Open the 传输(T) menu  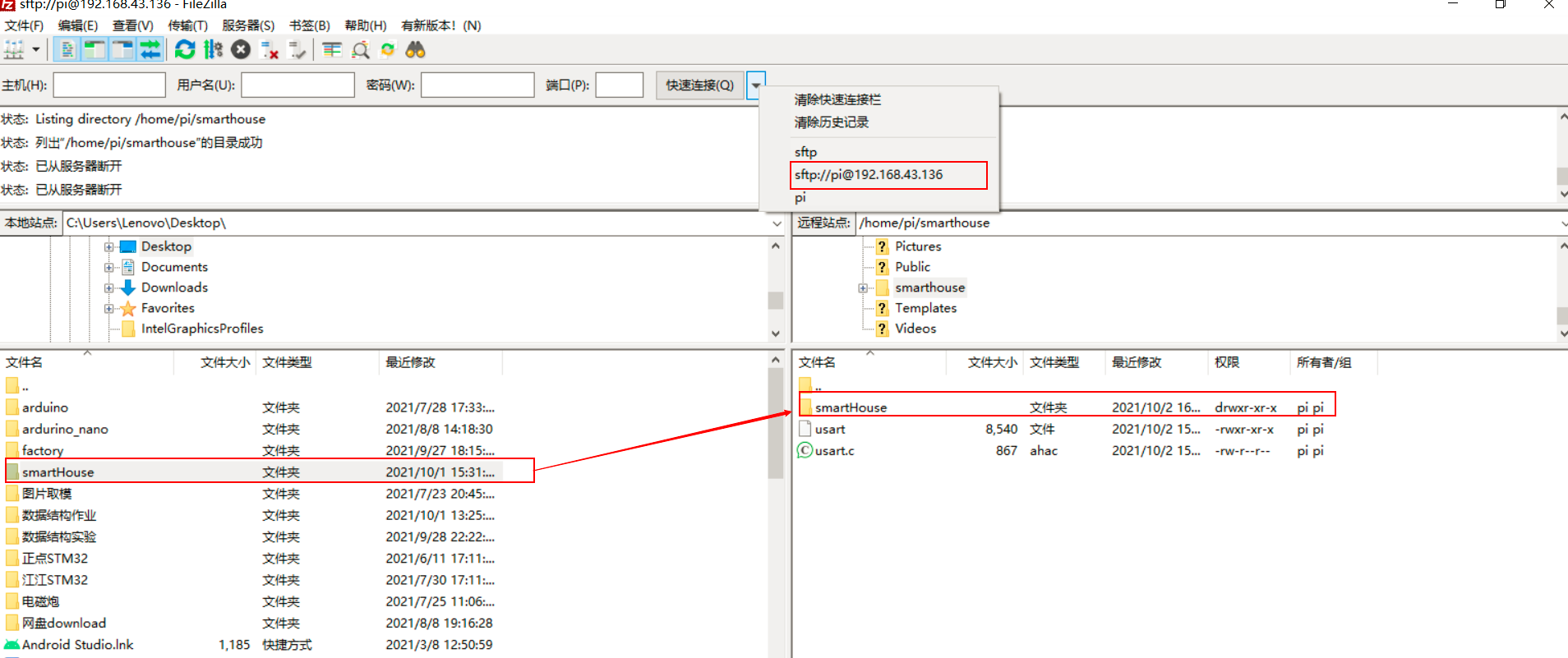188,25
